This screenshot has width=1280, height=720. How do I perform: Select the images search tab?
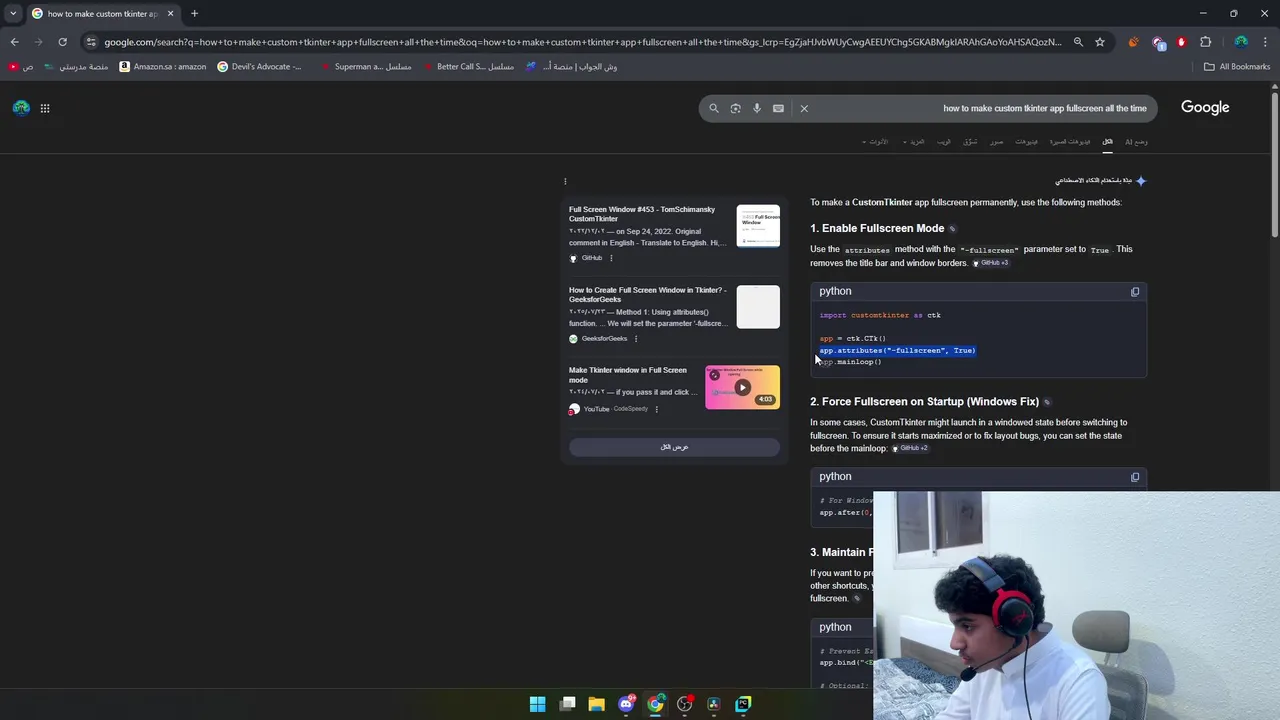pyautogui.click(x=997, y=142)
